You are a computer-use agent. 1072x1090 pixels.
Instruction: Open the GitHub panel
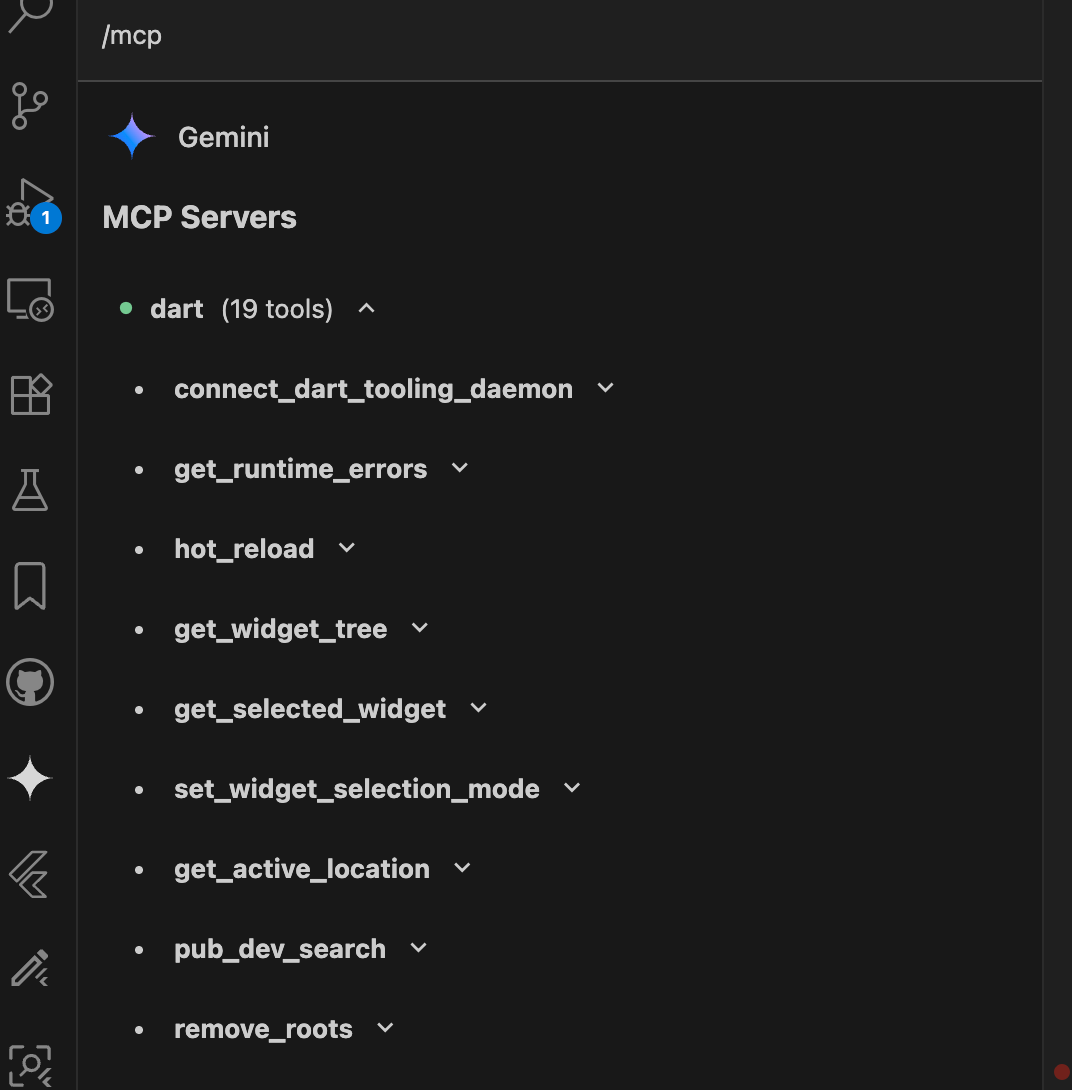(x=29, y=682)
